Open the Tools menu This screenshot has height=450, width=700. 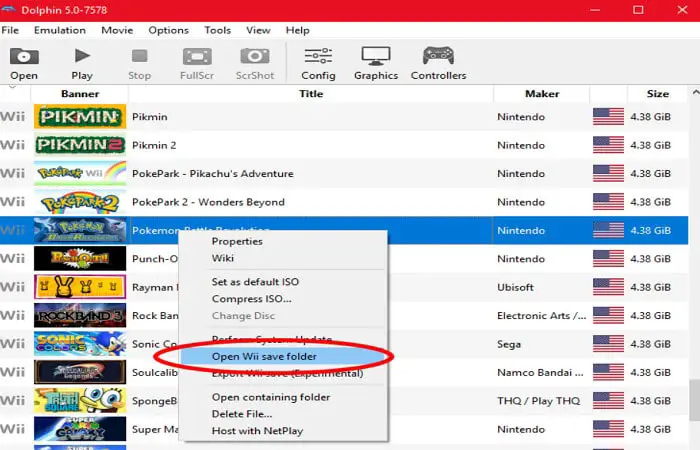click(x=217, y=30)
